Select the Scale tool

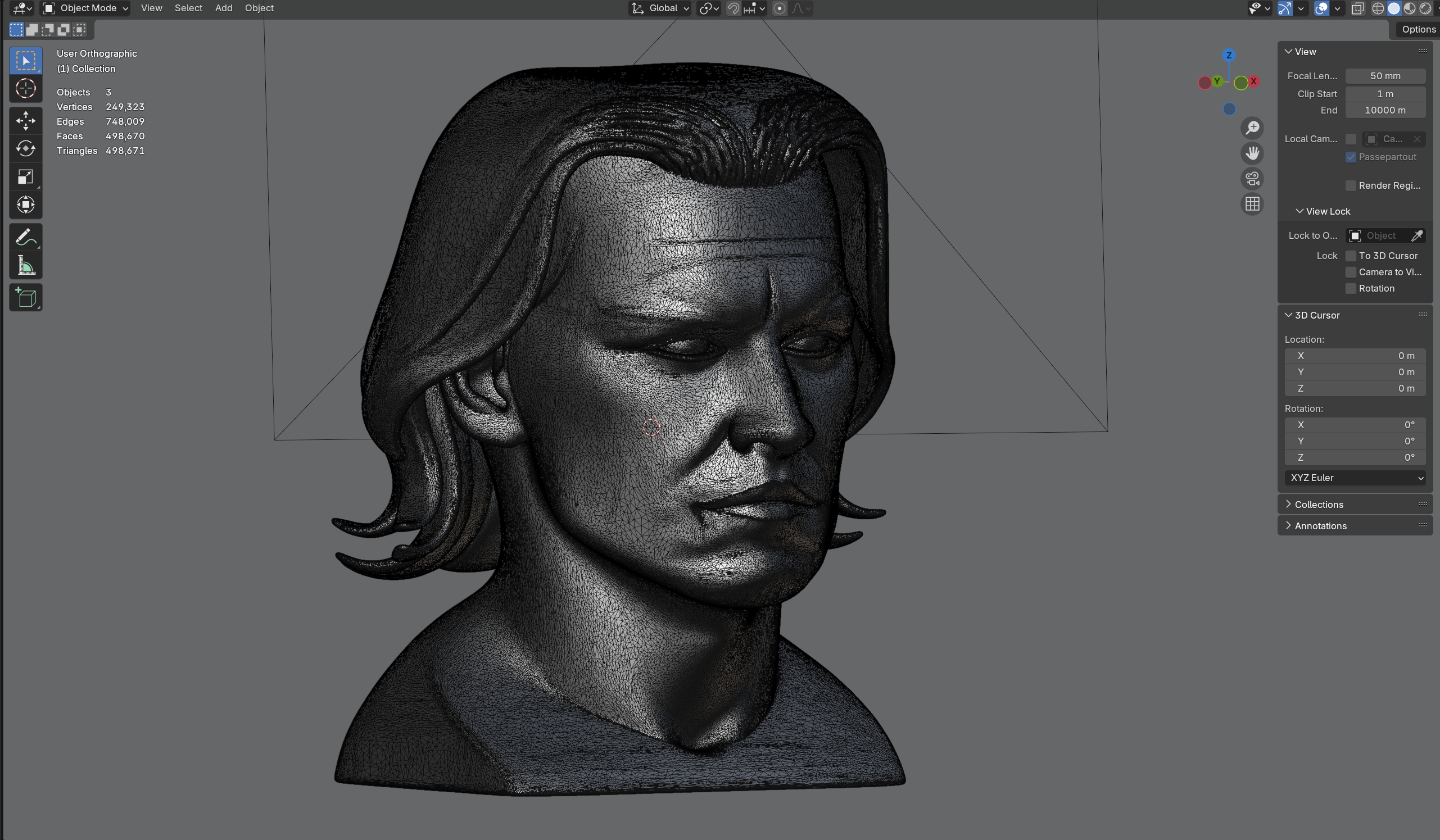pos(26,176)
